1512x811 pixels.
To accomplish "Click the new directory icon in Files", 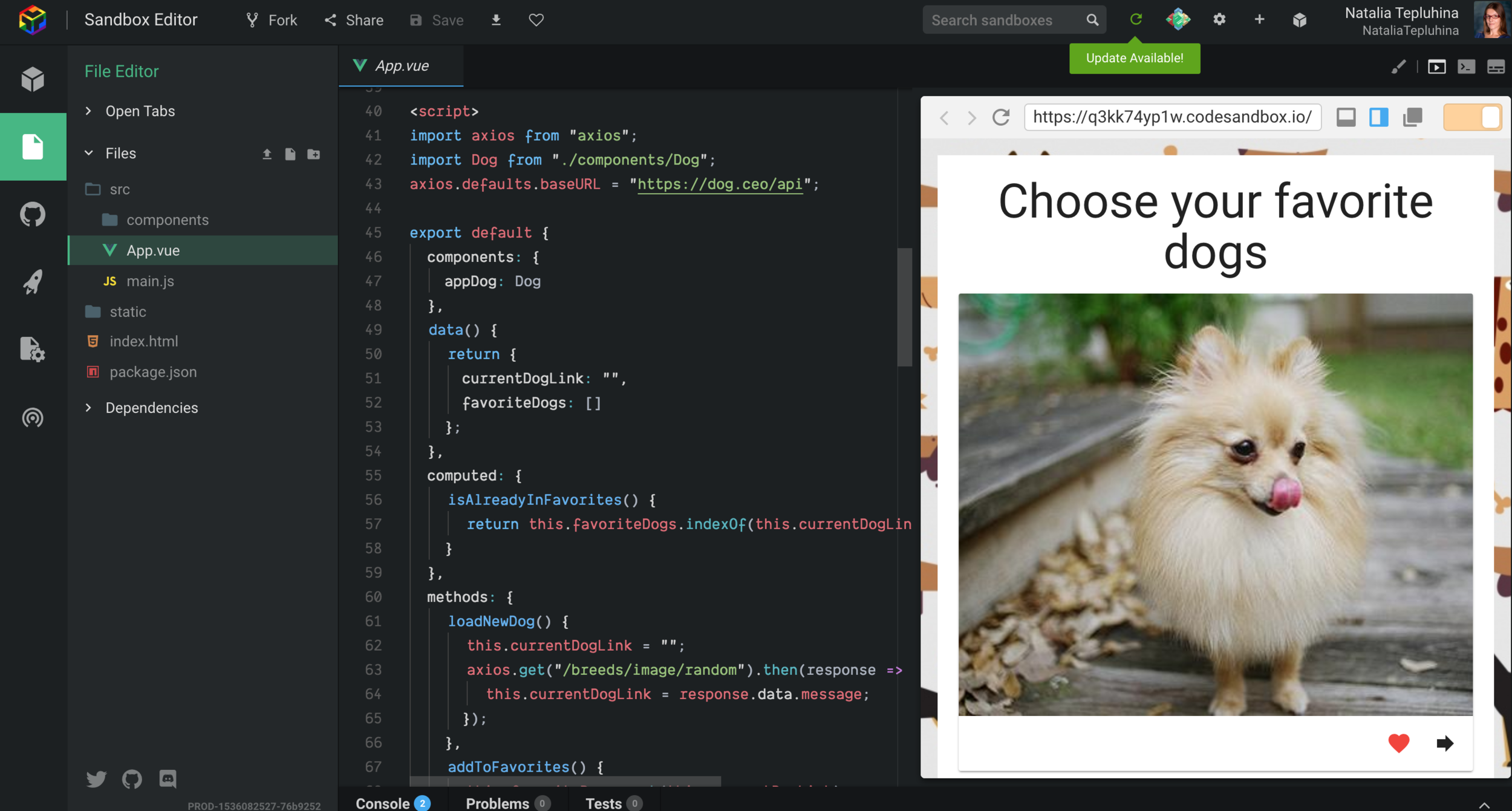I will [x=314, y=154].
